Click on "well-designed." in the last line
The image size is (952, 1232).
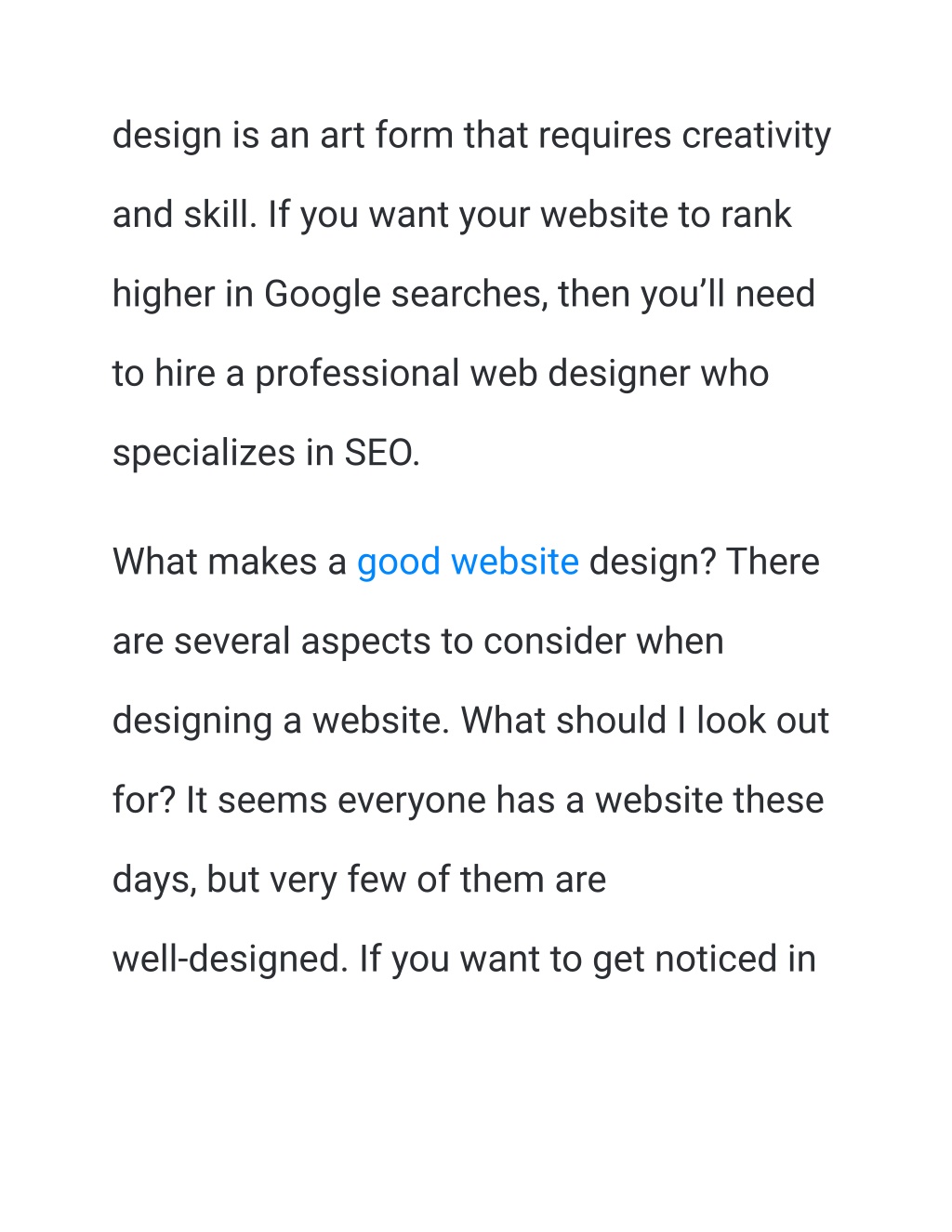231,960
